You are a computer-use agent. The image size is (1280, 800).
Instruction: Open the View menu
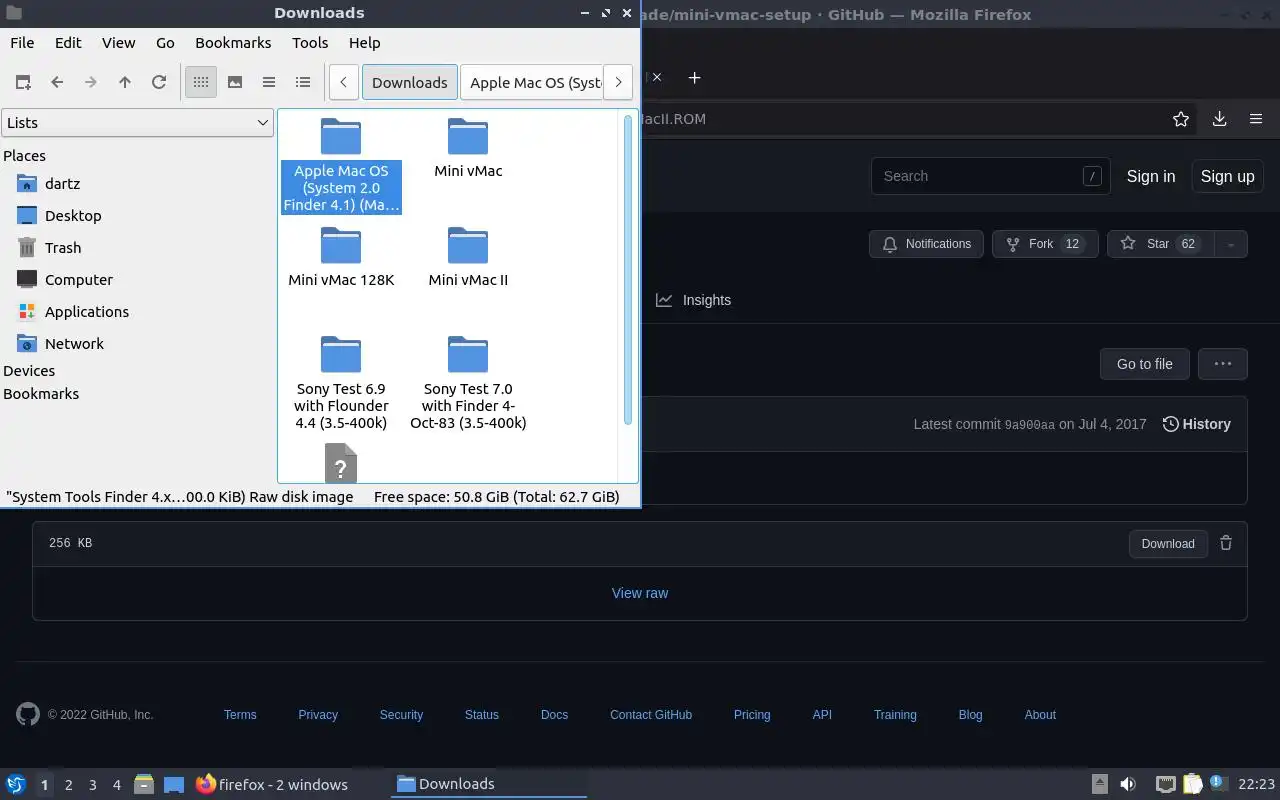[x=118, y=42]
